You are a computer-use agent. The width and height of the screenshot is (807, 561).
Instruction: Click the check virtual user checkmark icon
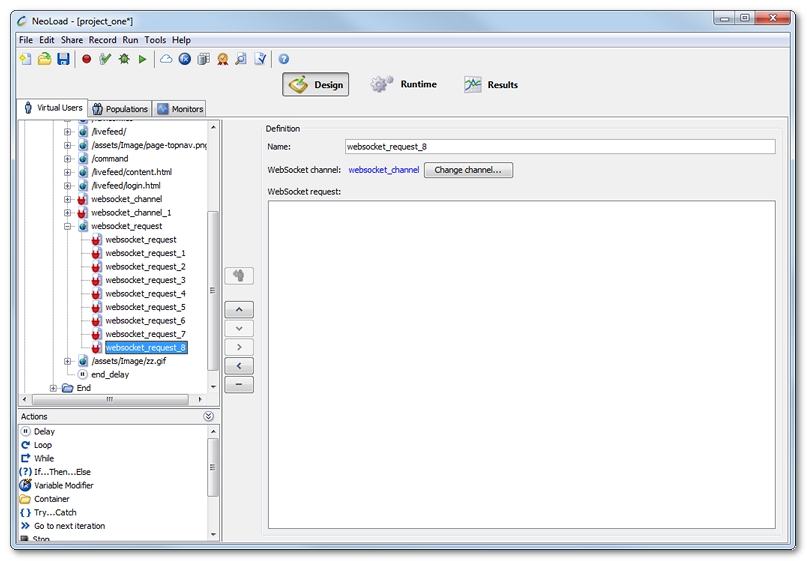point(105,60)
